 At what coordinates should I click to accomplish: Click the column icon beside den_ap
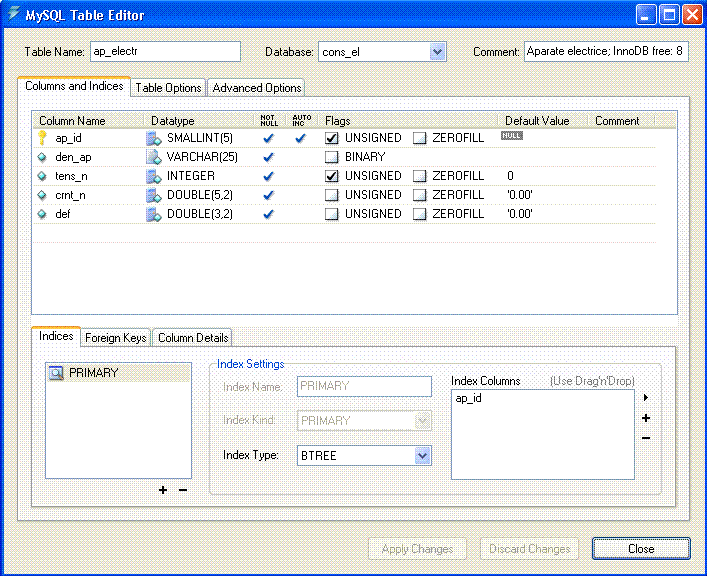tap(42, 157)
